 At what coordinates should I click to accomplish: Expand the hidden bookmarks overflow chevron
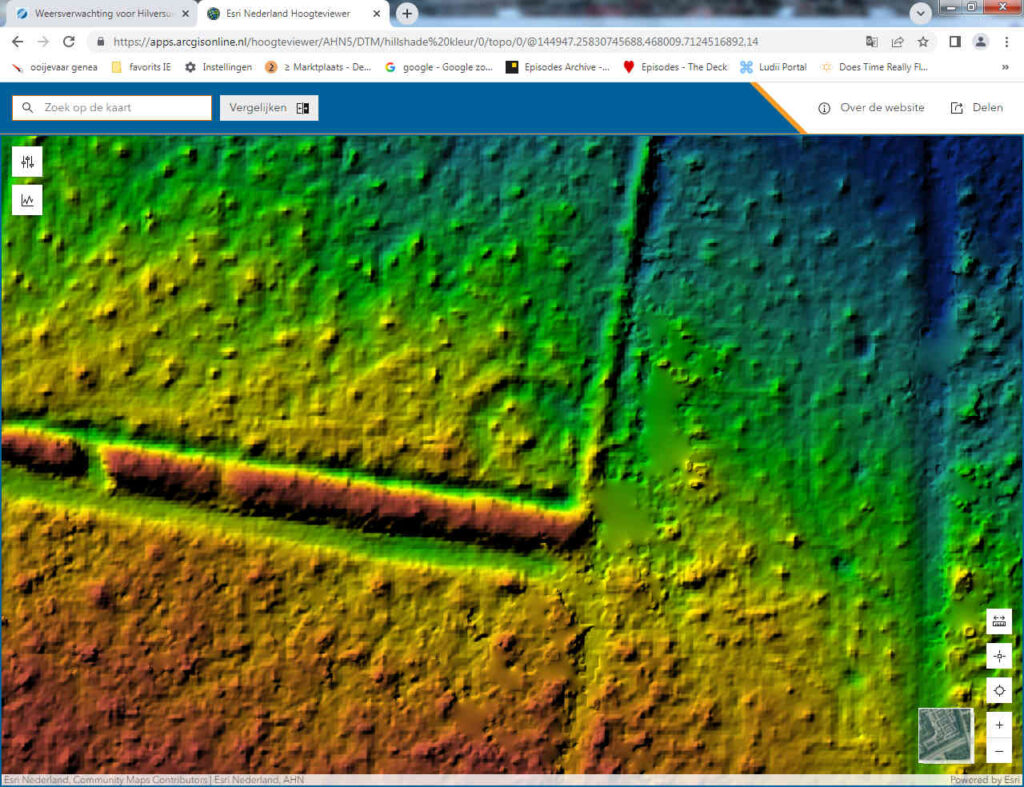[1004, 67]
